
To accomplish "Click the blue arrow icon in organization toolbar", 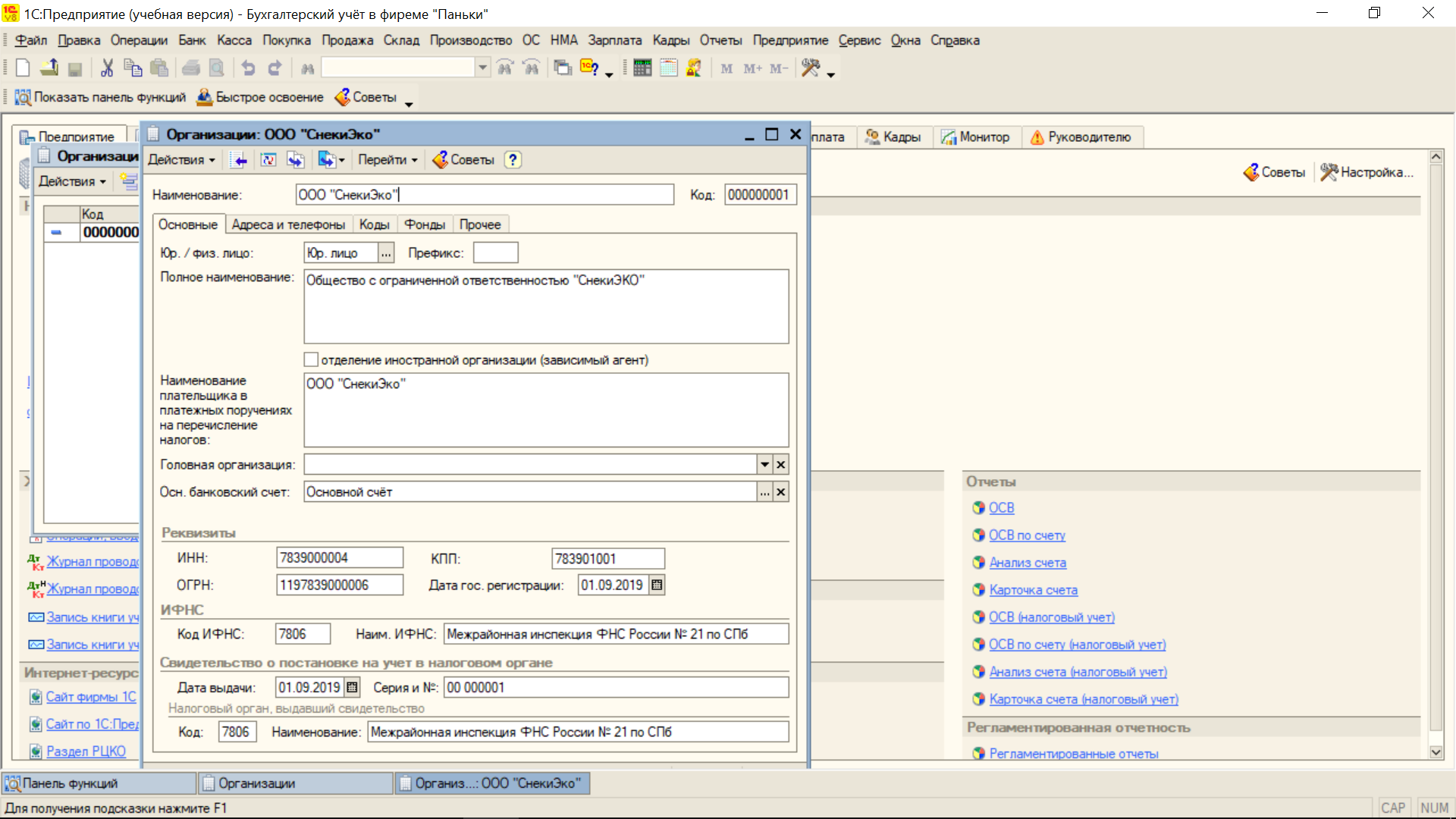I will 240,160.
